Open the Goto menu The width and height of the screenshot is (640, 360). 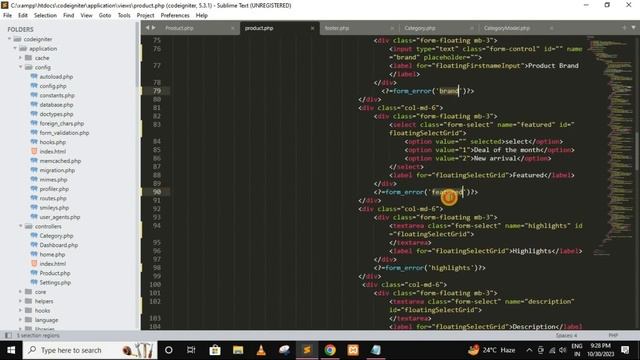click(104, 16)
